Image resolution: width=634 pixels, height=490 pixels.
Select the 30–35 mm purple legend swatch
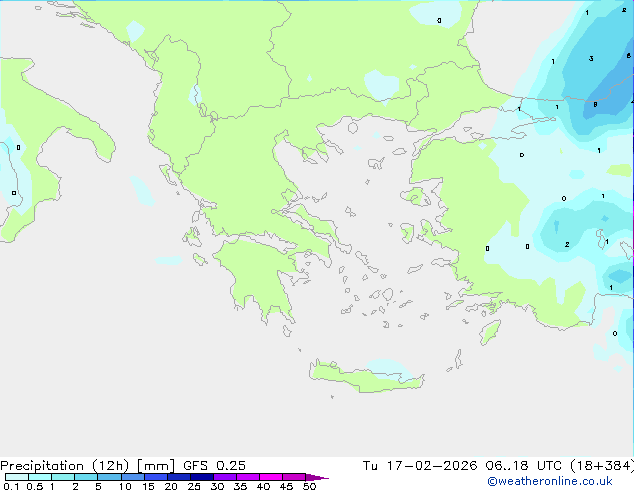coord(224,477)
